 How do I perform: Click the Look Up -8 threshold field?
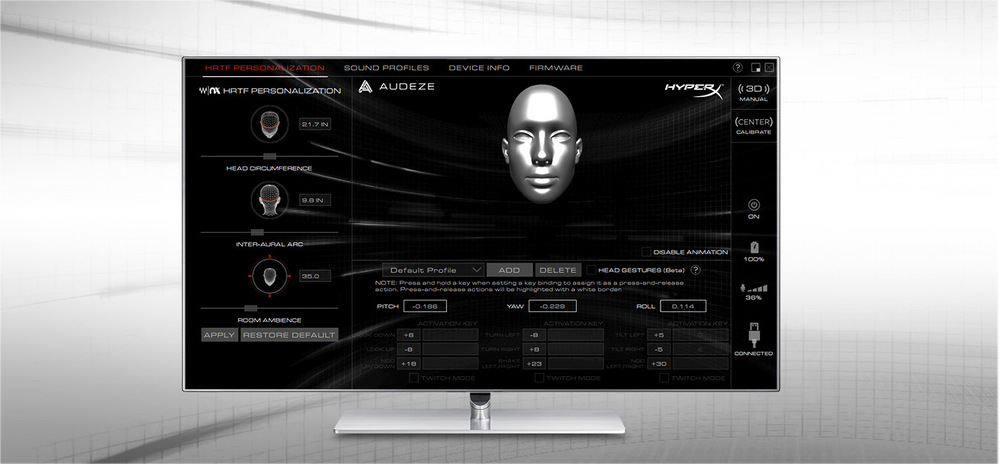pos(409,349)
